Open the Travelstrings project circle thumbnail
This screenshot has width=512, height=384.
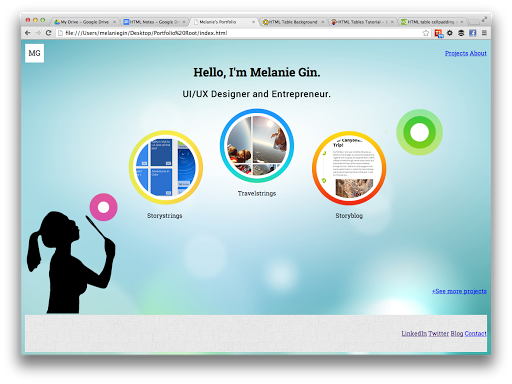(257, 146)
